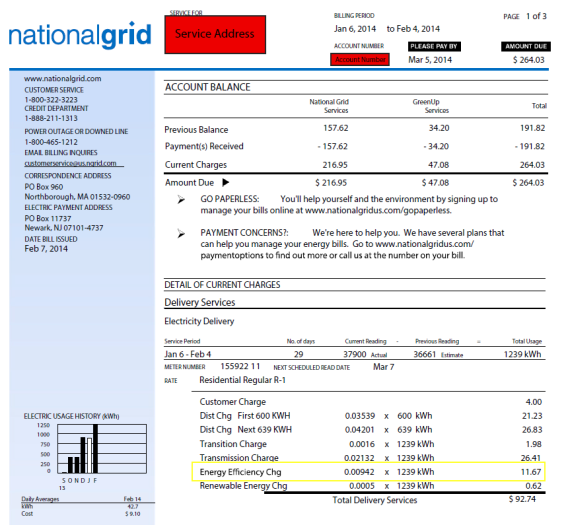Click PO Box 11737 payment address
The height and width of the screenshot is (525, 566).
click(x=48, y=218)
